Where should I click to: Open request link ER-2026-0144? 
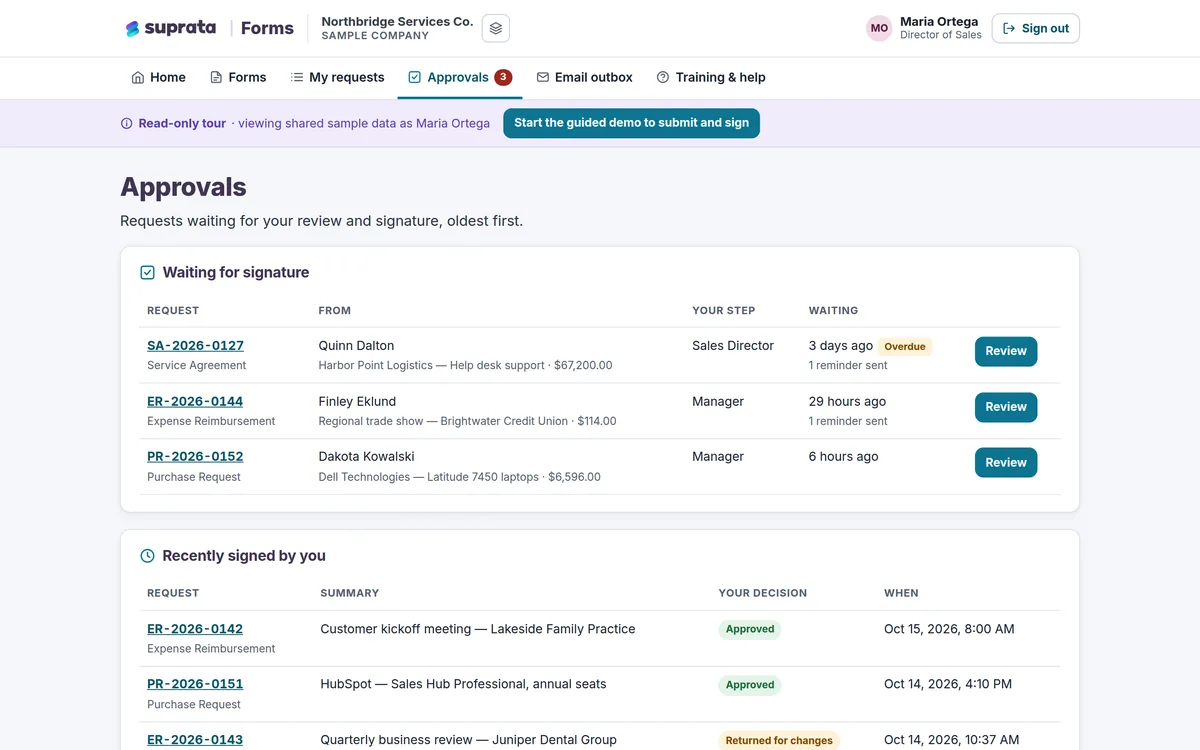point(195,401)
